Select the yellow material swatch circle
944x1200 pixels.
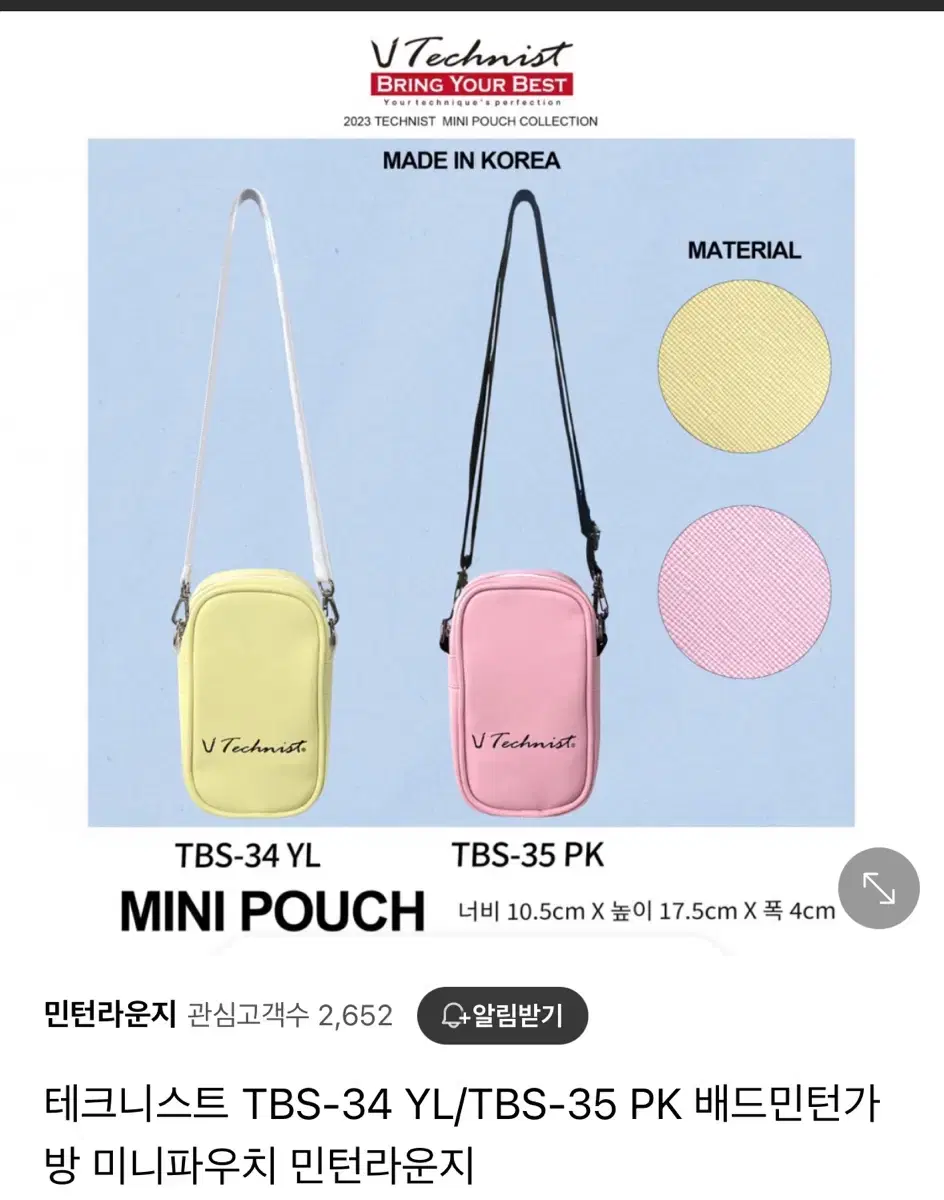745,369
